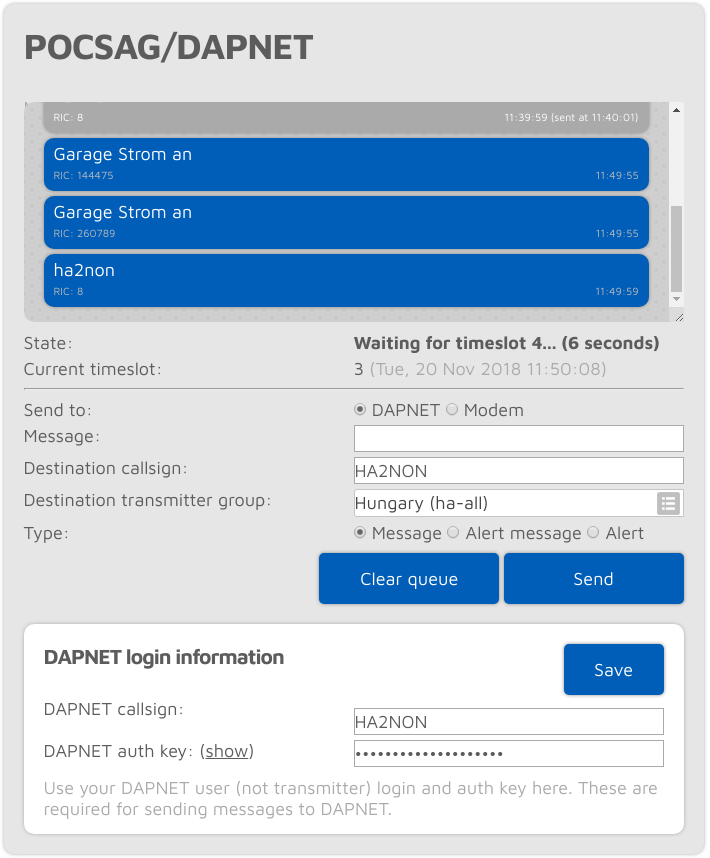
Task: Open the transmitter group list icon
Action: pyautogui.click(x=668, y=502)
